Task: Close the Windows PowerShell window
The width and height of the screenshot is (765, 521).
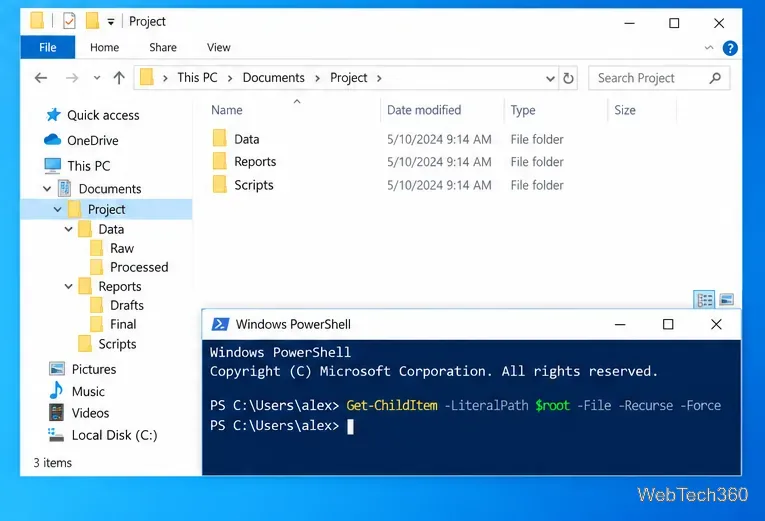Action: coord(716,324)
